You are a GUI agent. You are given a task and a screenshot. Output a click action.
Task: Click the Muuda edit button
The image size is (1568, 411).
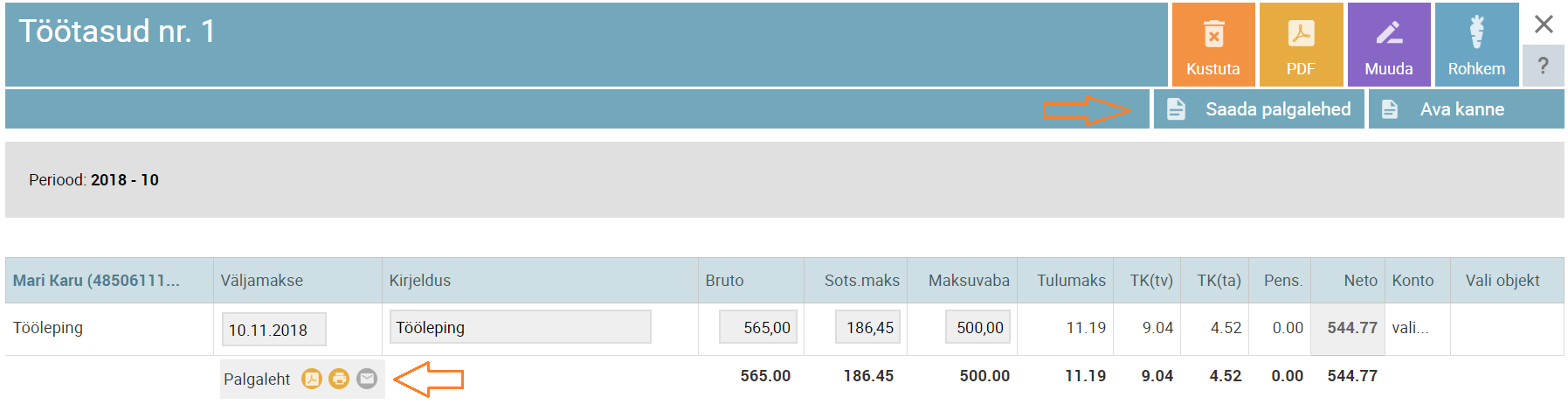pos(1389,45)
